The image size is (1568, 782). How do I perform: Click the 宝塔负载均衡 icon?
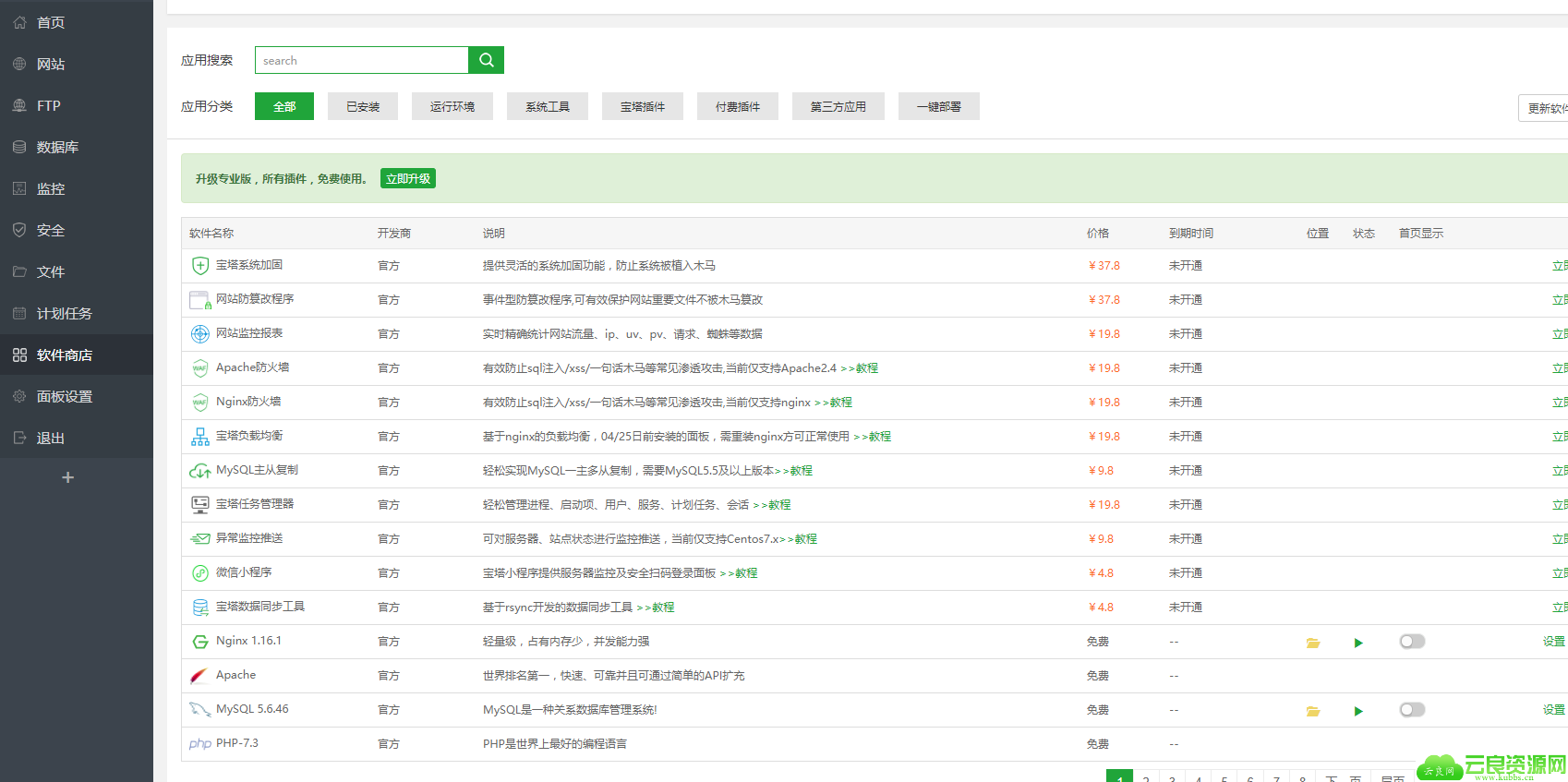click(199, 437)
